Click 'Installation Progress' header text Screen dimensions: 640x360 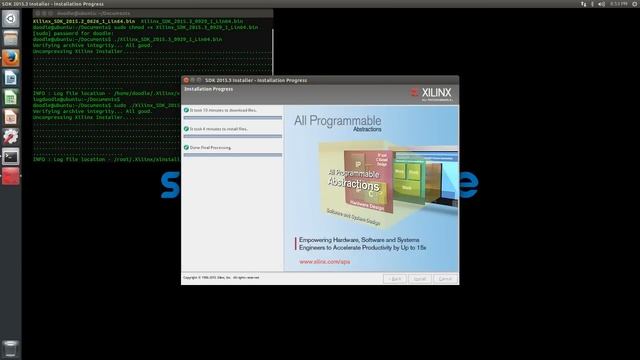pyautogui.click(x=209, y=89)
